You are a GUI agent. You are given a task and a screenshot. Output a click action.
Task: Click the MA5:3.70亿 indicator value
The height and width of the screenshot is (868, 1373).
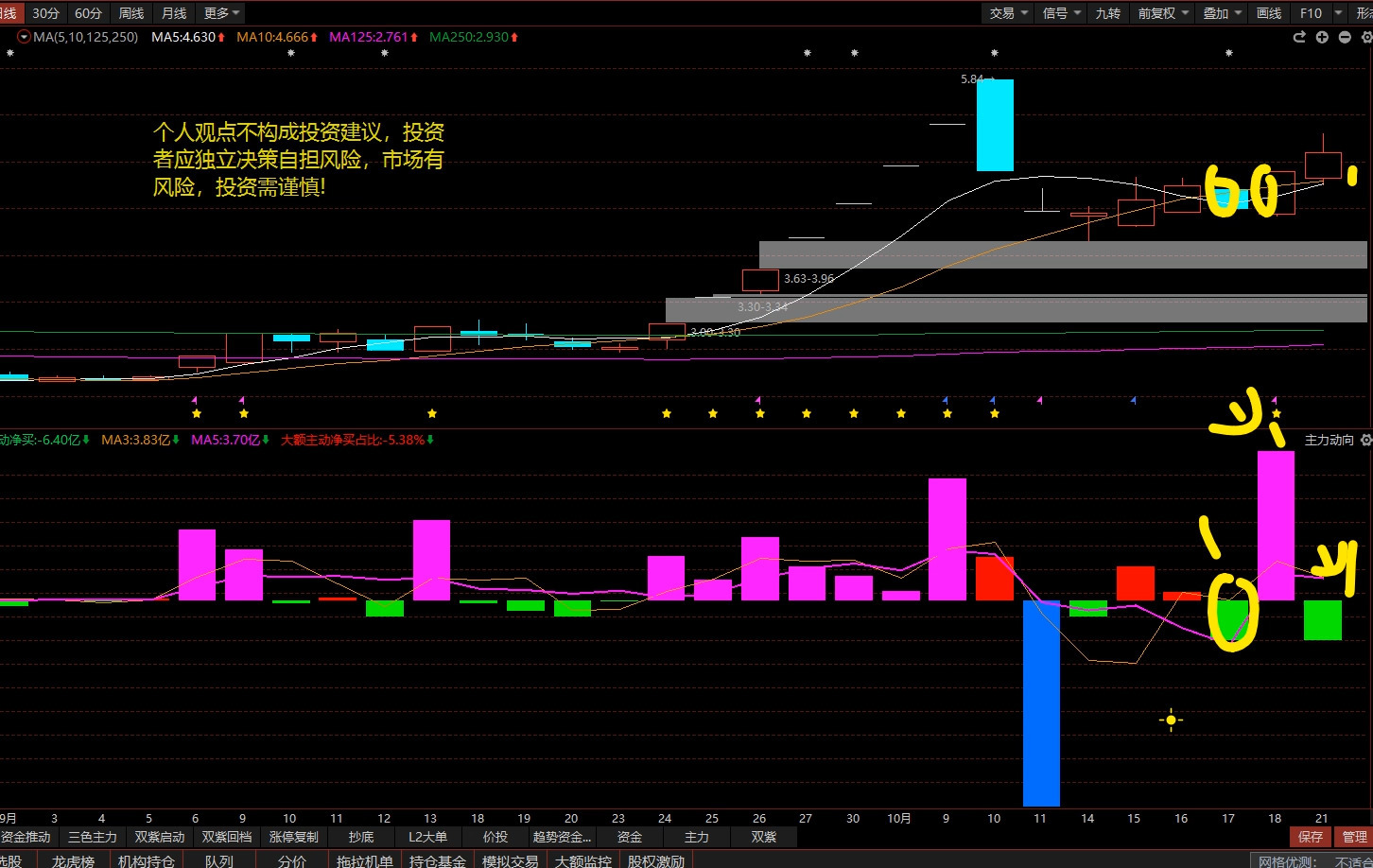tap(226, 440)
